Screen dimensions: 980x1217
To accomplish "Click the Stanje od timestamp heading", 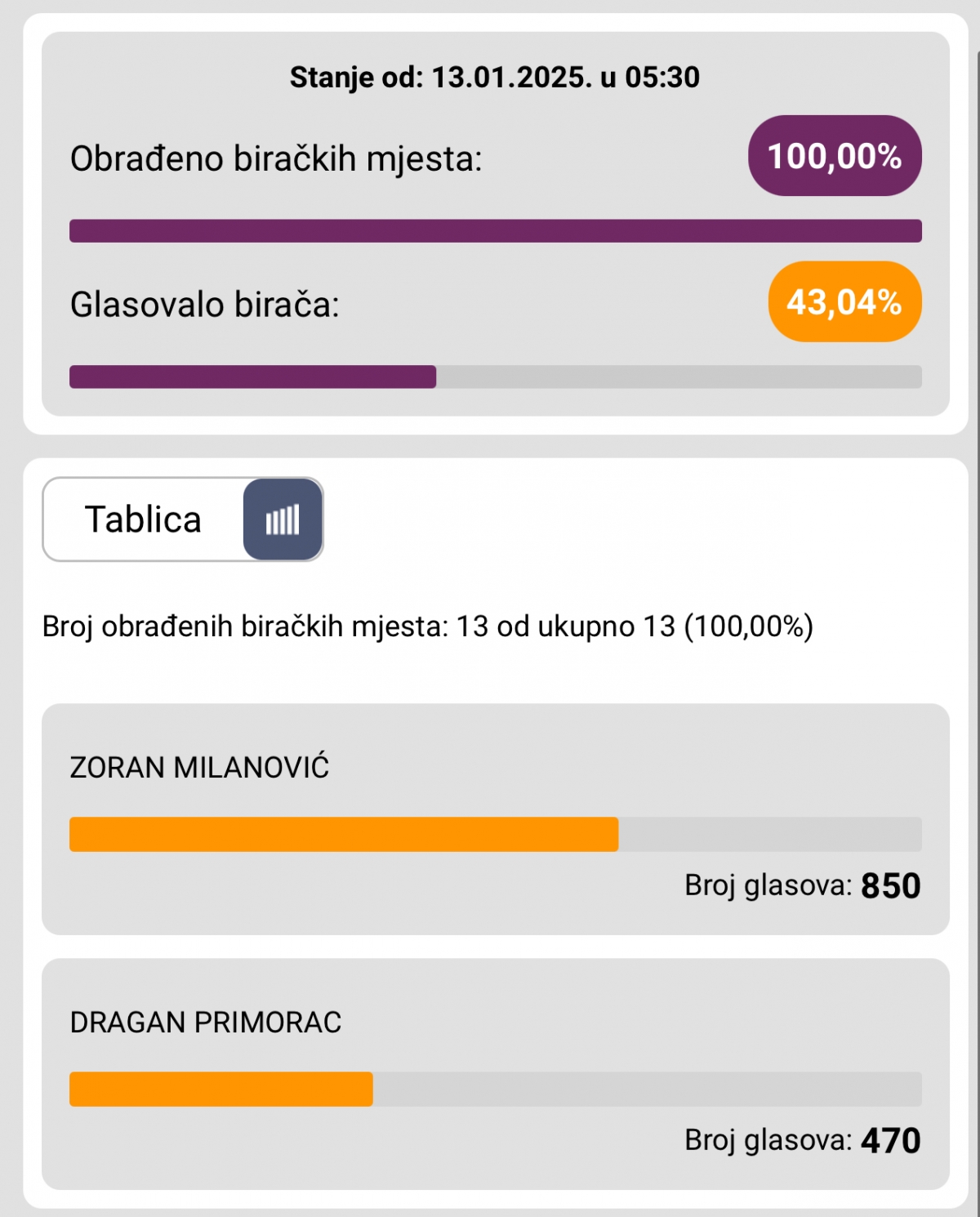I will click(x=495, y=78).
